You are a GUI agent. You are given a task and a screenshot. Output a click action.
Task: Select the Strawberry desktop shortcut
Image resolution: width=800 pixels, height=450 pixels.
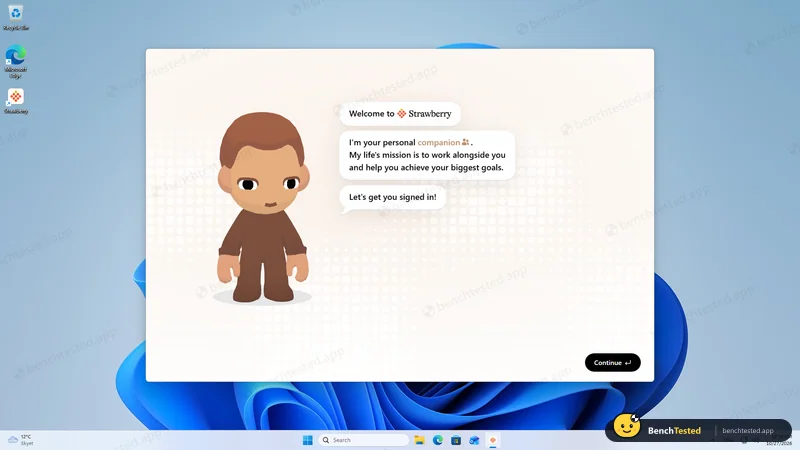(15, 101)
